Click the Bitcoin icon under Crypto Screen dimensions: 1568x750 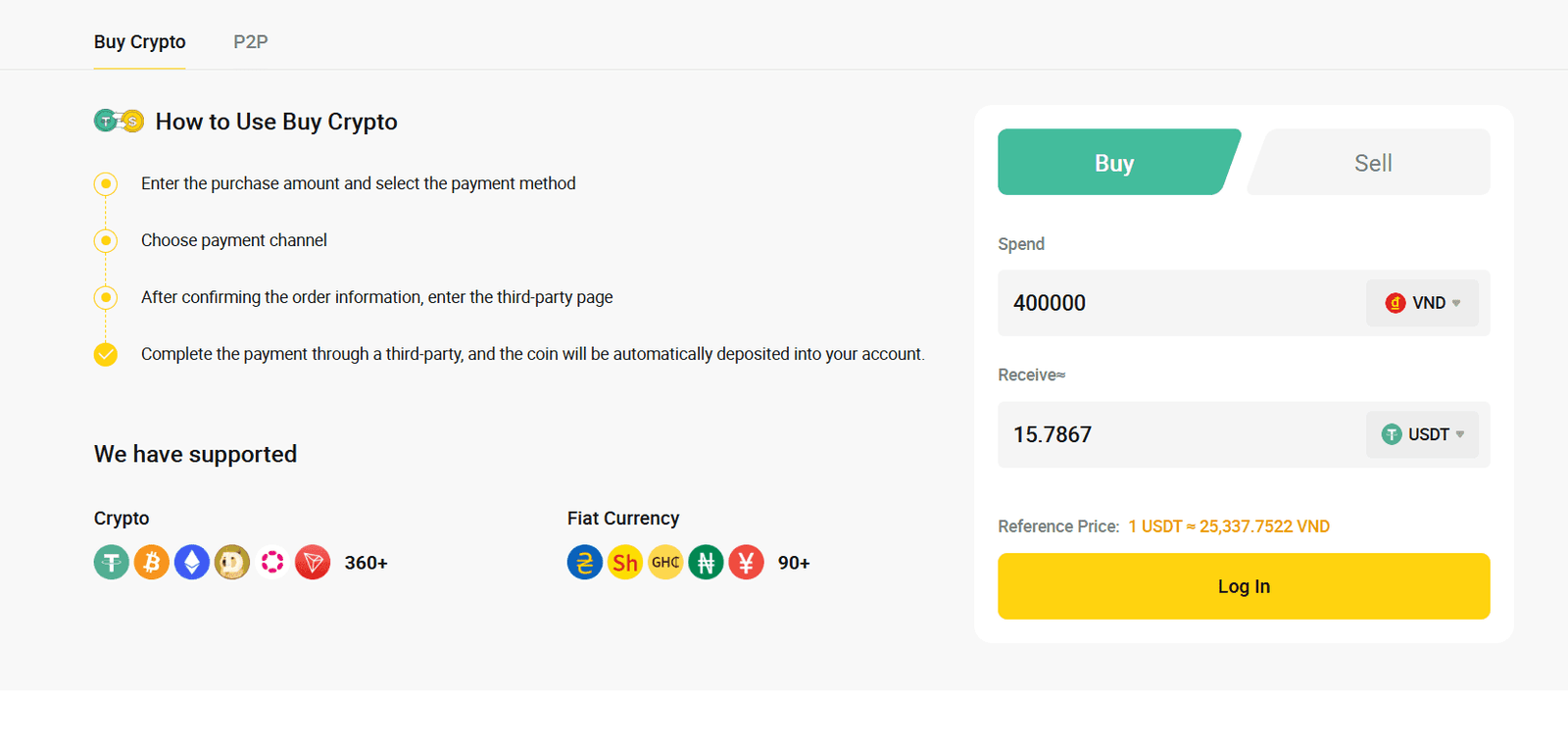click(151, 562)
